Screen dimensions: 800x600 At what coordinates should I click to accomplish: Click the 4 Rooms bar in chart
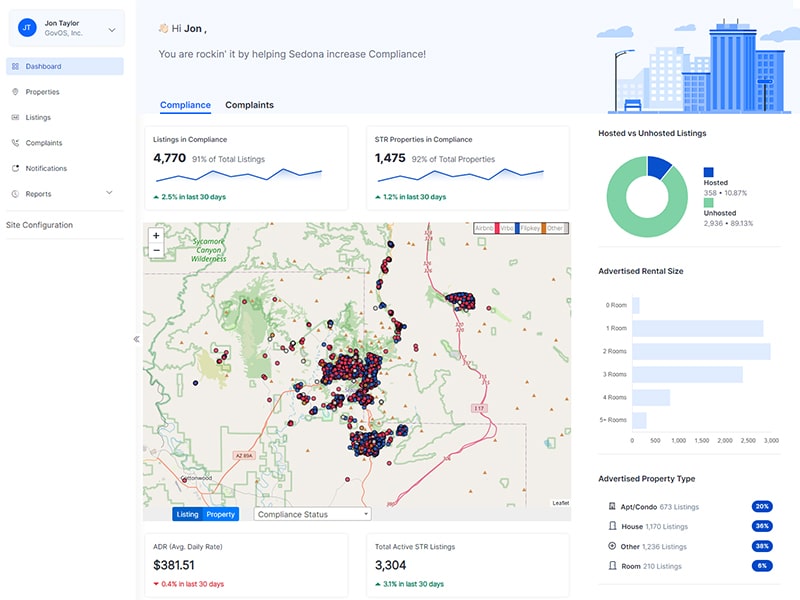coord(651,397)
